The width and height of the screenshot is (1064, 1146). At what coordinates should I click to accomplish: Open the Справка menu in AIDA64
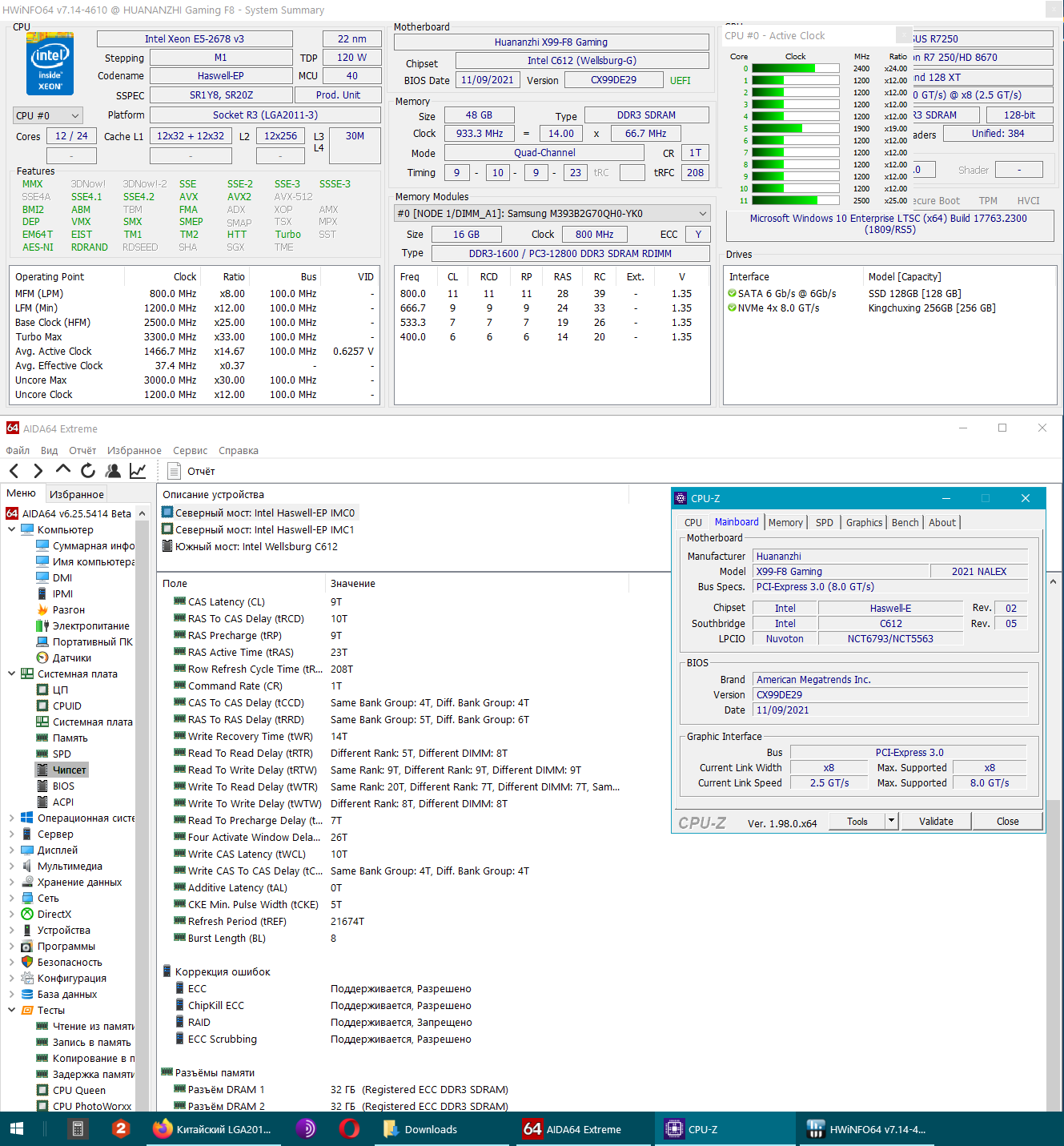tap(239, 450)
